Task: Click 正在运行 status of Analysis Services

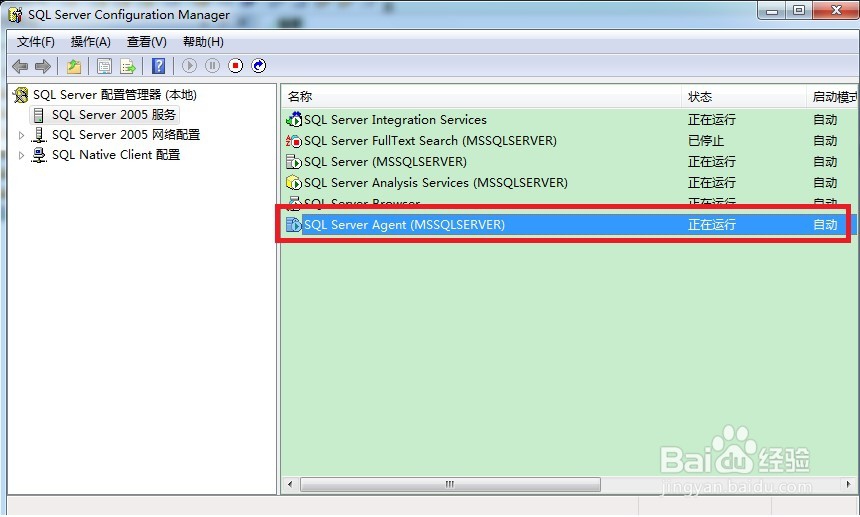Action: (x=712, y=183)
